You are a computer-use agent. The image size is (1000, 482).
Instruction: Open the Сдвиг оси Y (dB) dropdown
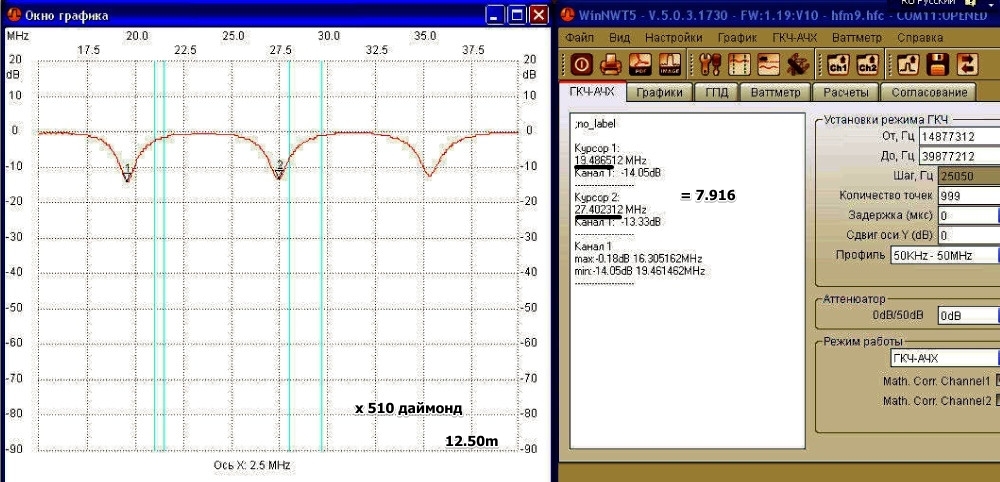pos(968,236)
